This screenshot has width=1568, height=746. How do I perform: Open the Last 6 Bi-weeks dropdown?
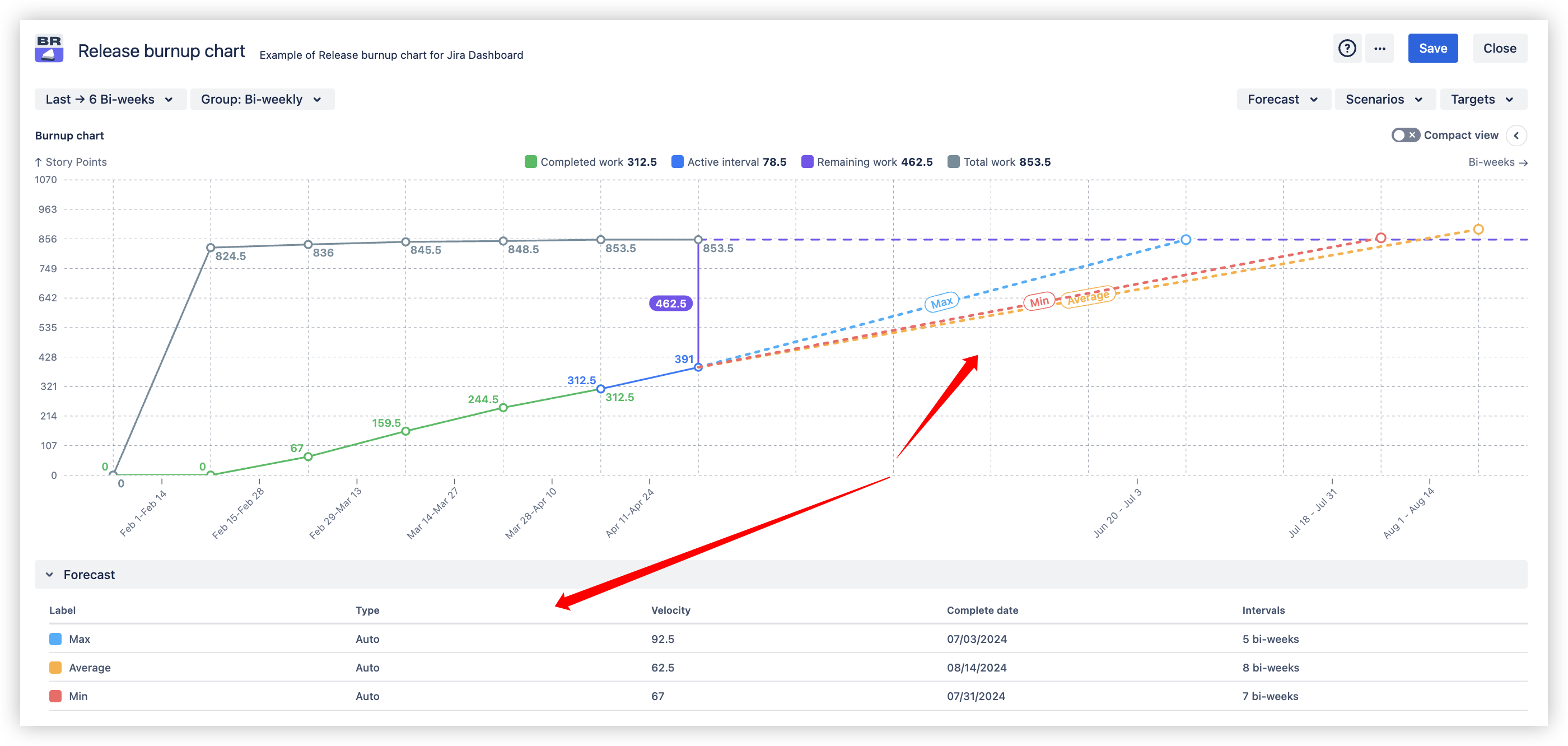[x=110, y=99]
